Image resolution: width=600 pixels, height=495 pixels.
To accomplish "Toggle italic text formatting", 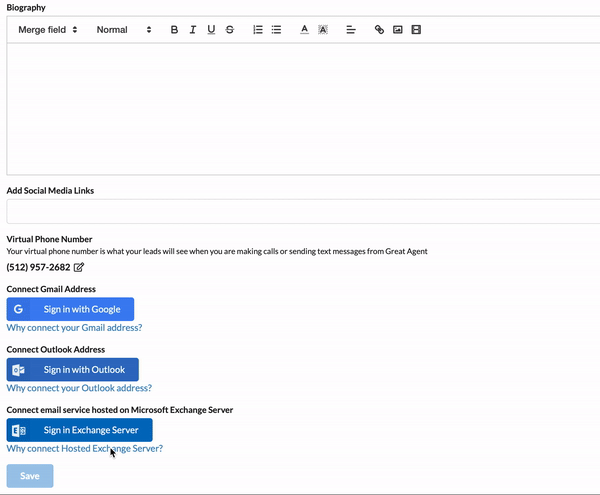I will [x=193, y=30].
